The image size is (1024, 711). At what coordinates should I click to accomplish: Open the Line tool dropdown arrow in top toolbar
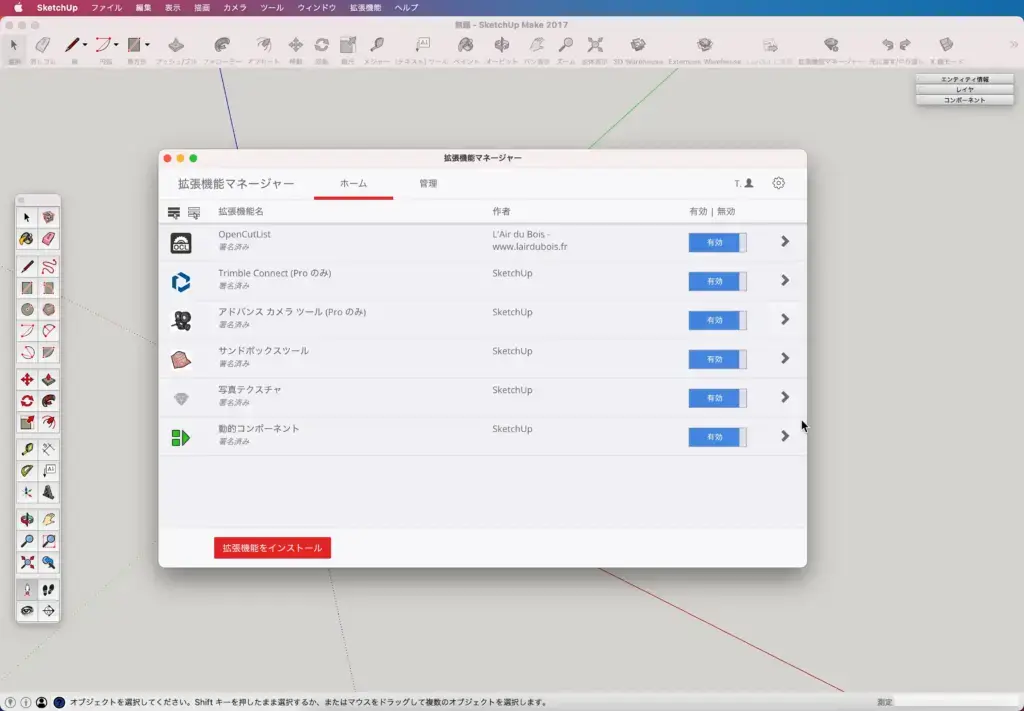[x=85, y=45]
